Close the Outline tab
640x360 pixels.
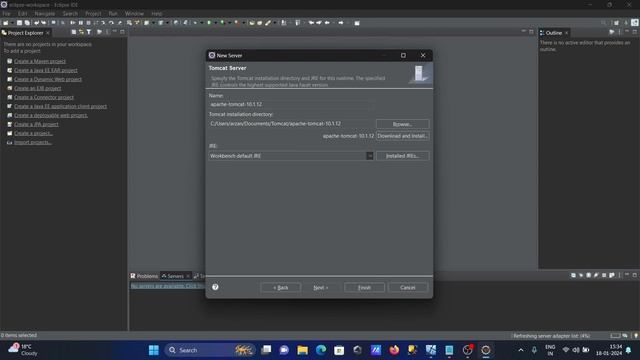(x=567, y=33)
